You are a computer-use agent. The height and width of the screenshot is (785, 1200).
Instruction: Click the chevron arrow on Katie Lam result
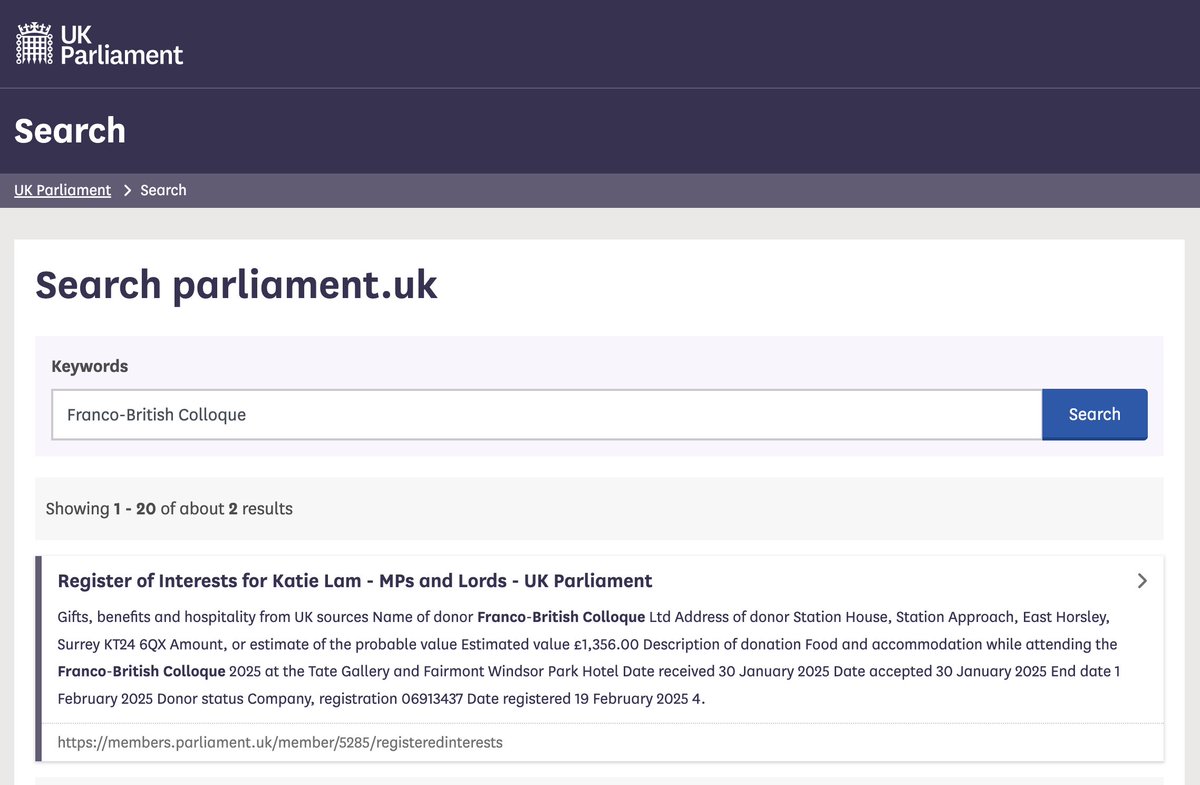point(1142,581)
